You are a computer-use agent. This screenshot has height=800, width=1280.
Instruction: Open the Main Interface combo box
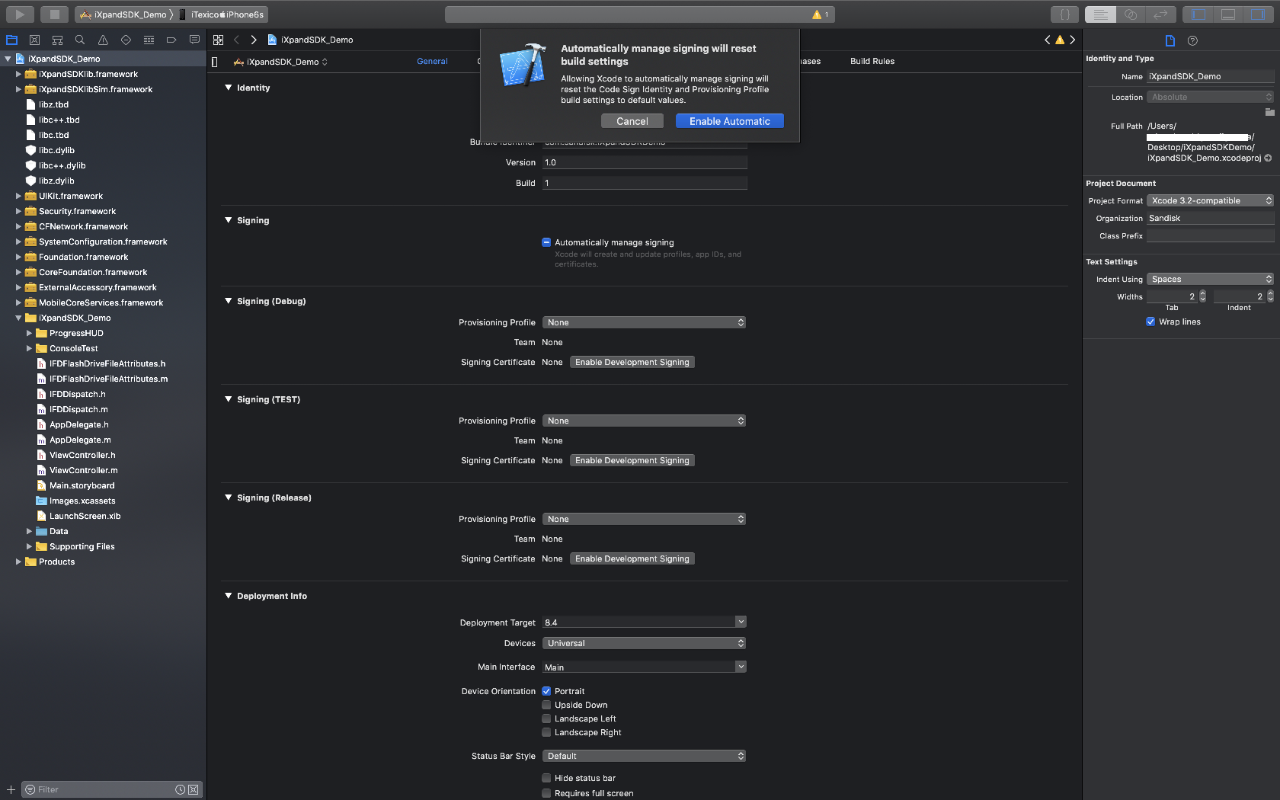644,667
